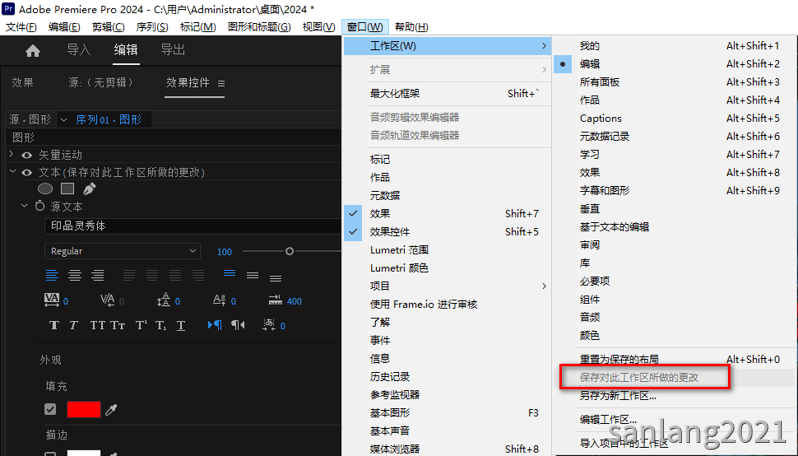Expand the 矢量运动 section
The height and width of the screenshot is (456, 798).
(12, 154)
